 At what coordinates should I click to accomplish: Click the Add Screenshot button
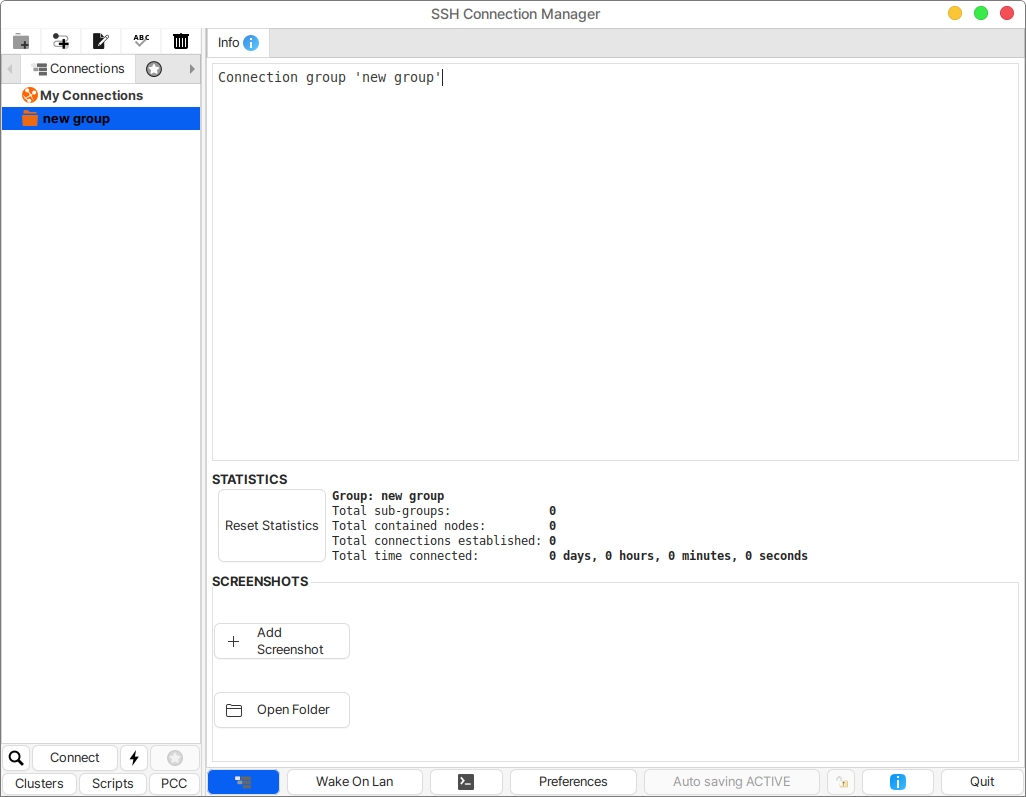pos(282,641)
